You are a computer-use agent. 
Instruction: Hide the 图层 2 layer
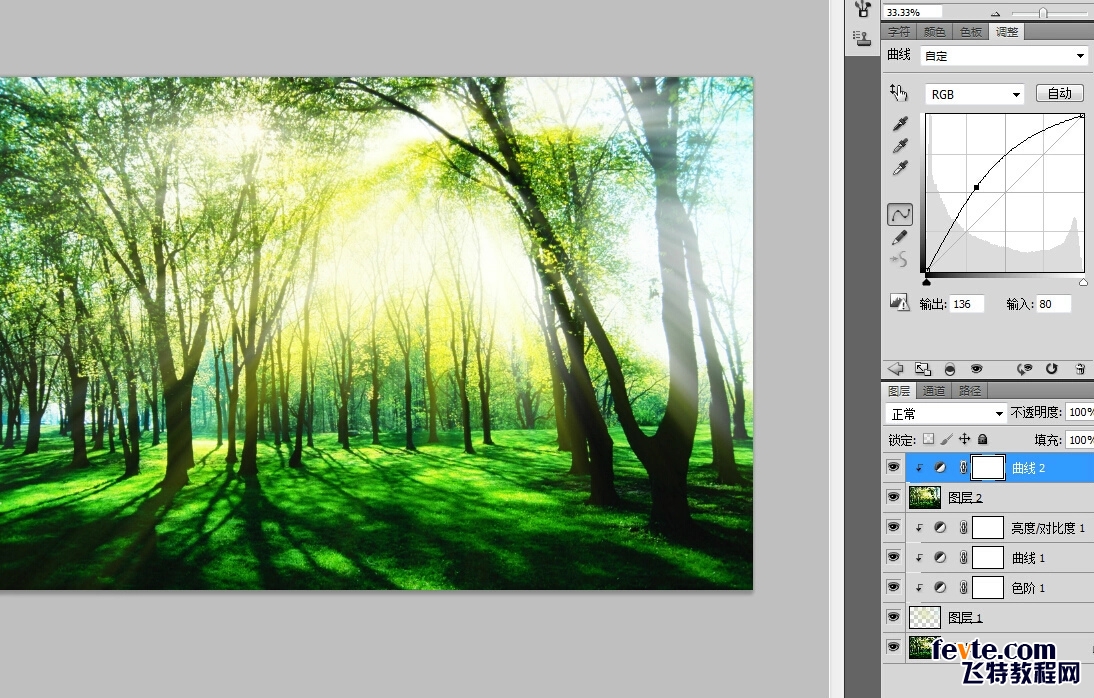coord(893,497)
